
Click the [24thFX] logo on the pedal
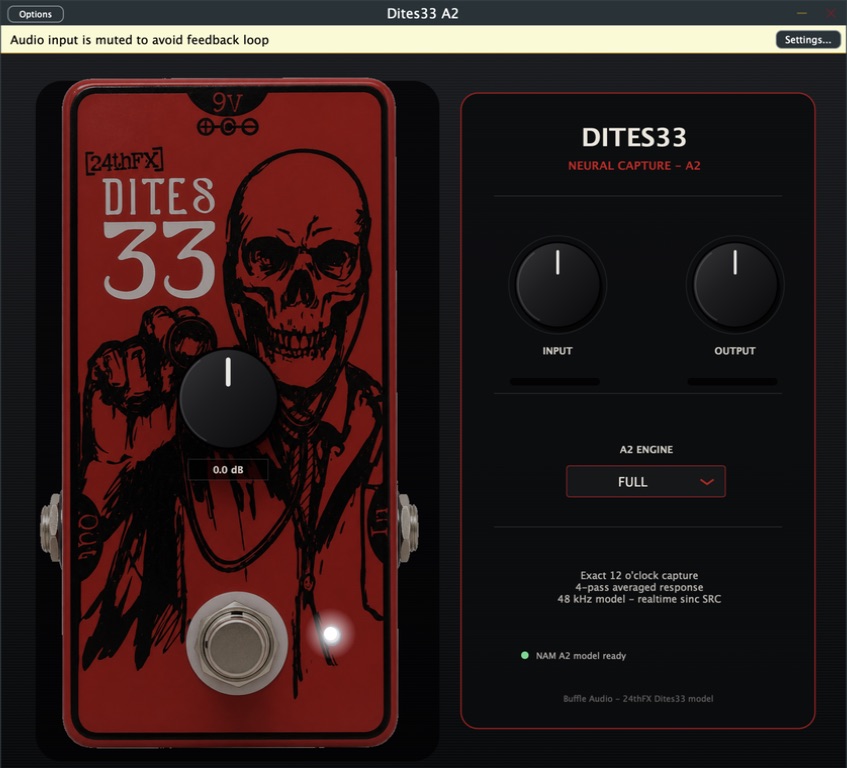click(124, 160)
